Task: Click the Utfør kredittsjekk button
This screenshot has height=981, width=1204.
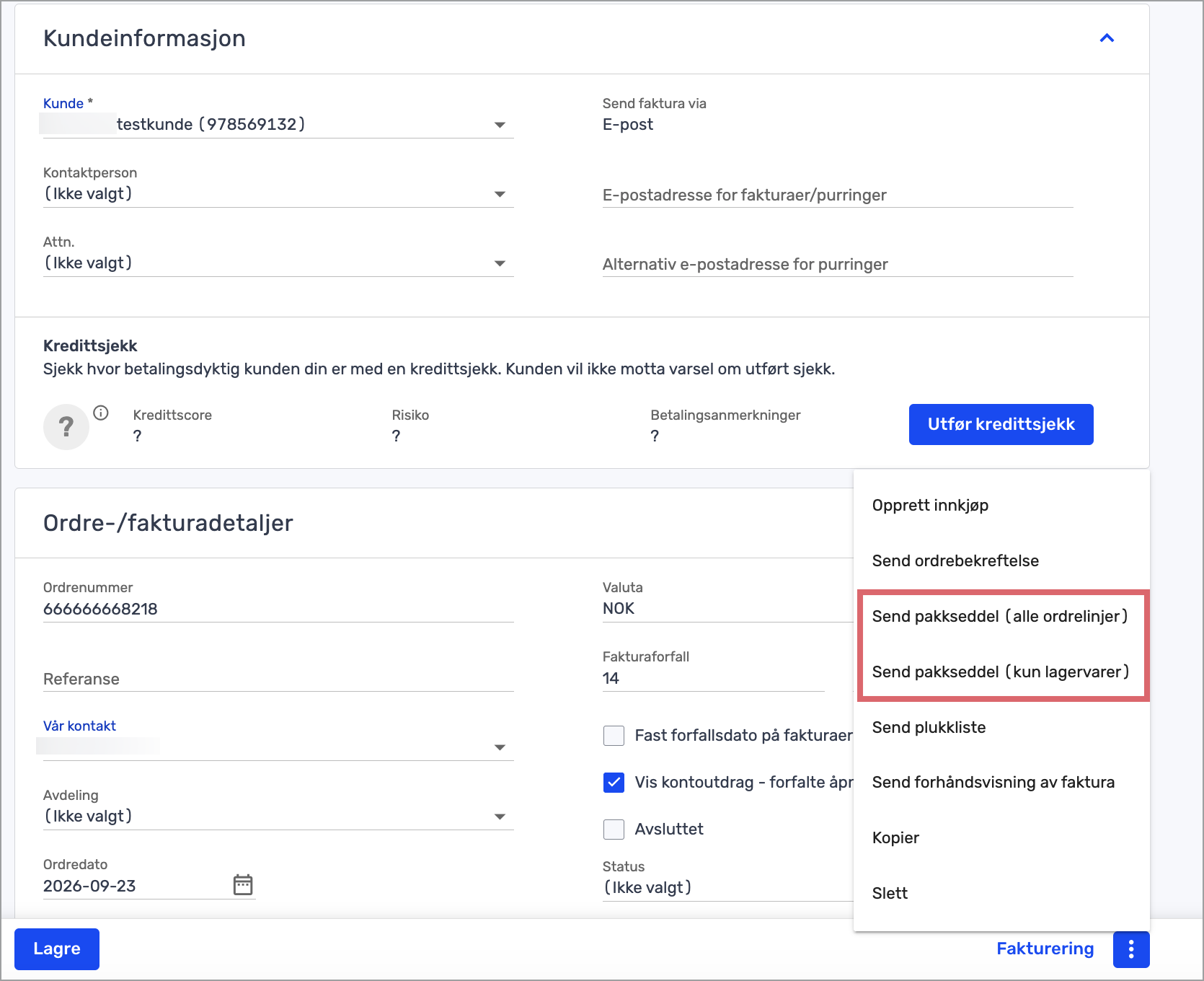Action: click(1001, 424)
